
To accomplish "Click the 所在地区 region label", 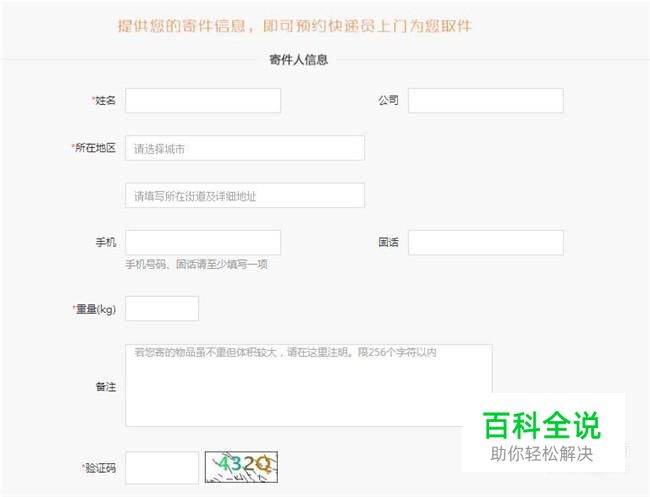I will (94, 148).
